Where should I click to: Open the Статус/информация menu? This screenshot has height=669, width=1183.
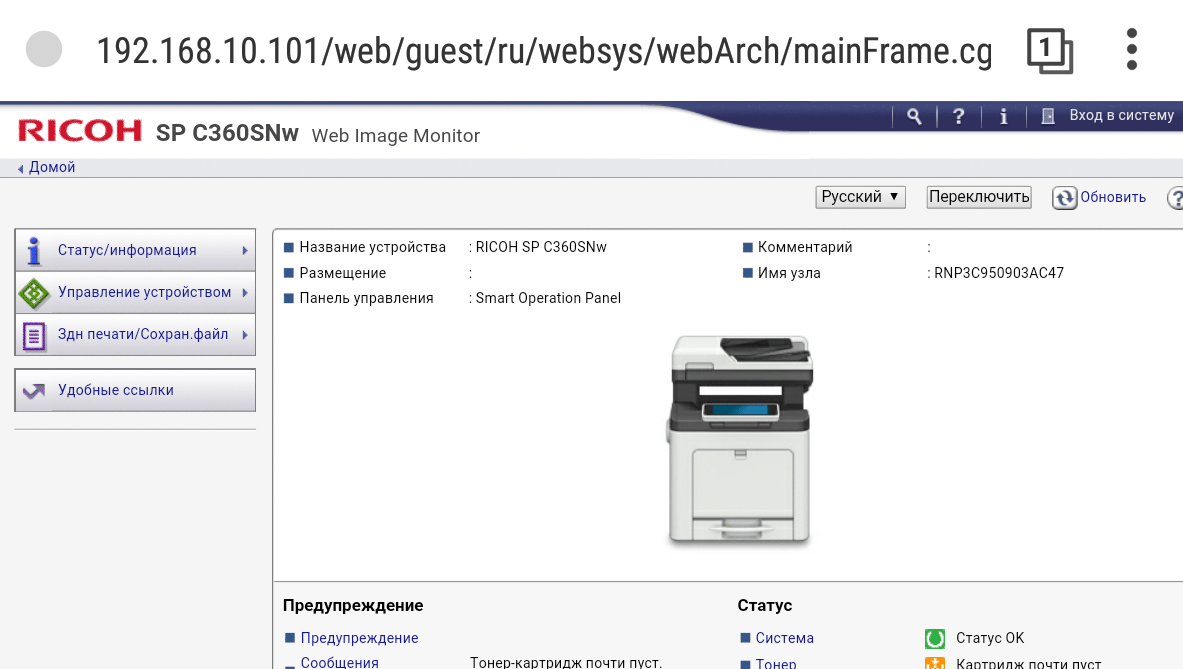tap(135, 250)
